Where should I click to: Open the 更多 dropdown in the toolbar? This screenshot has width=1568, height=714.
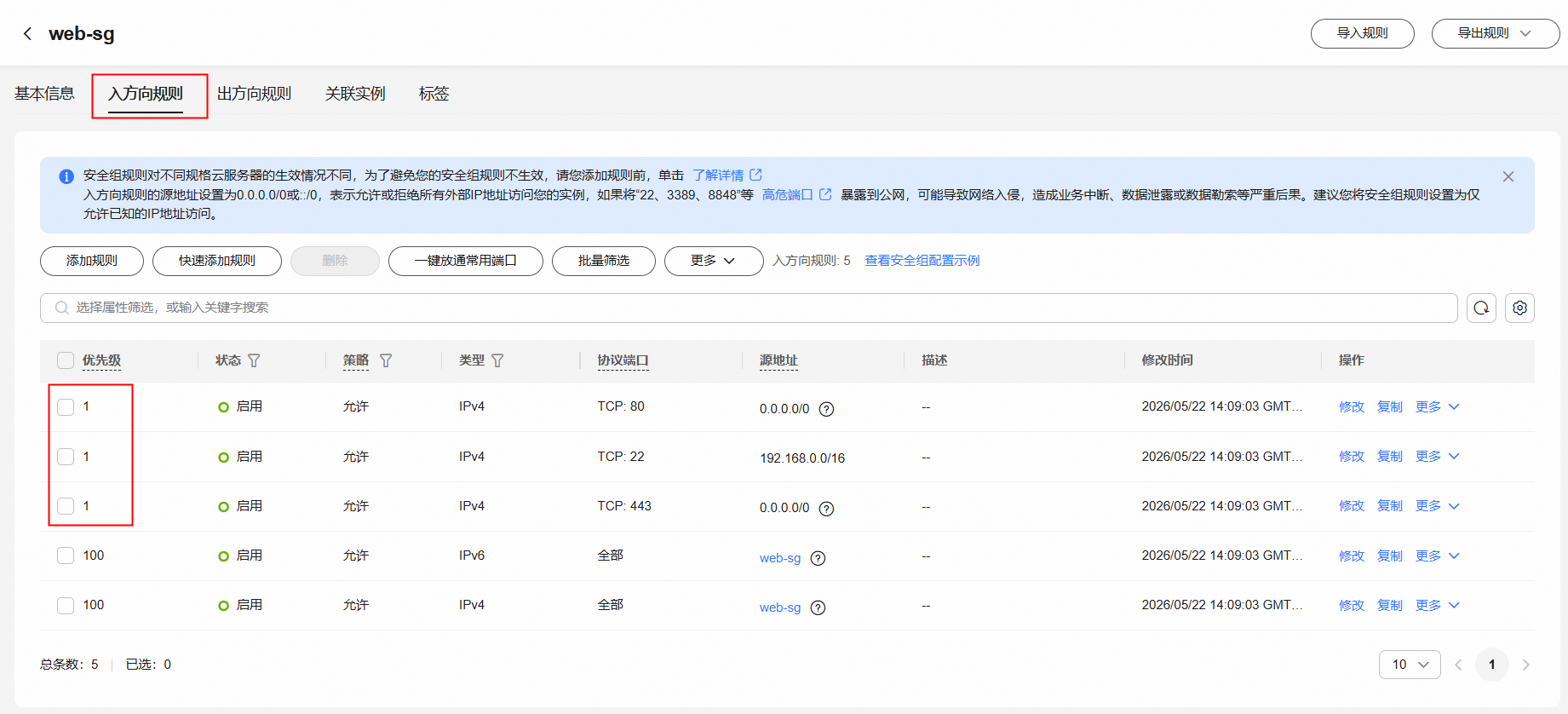tap(714, 261)
